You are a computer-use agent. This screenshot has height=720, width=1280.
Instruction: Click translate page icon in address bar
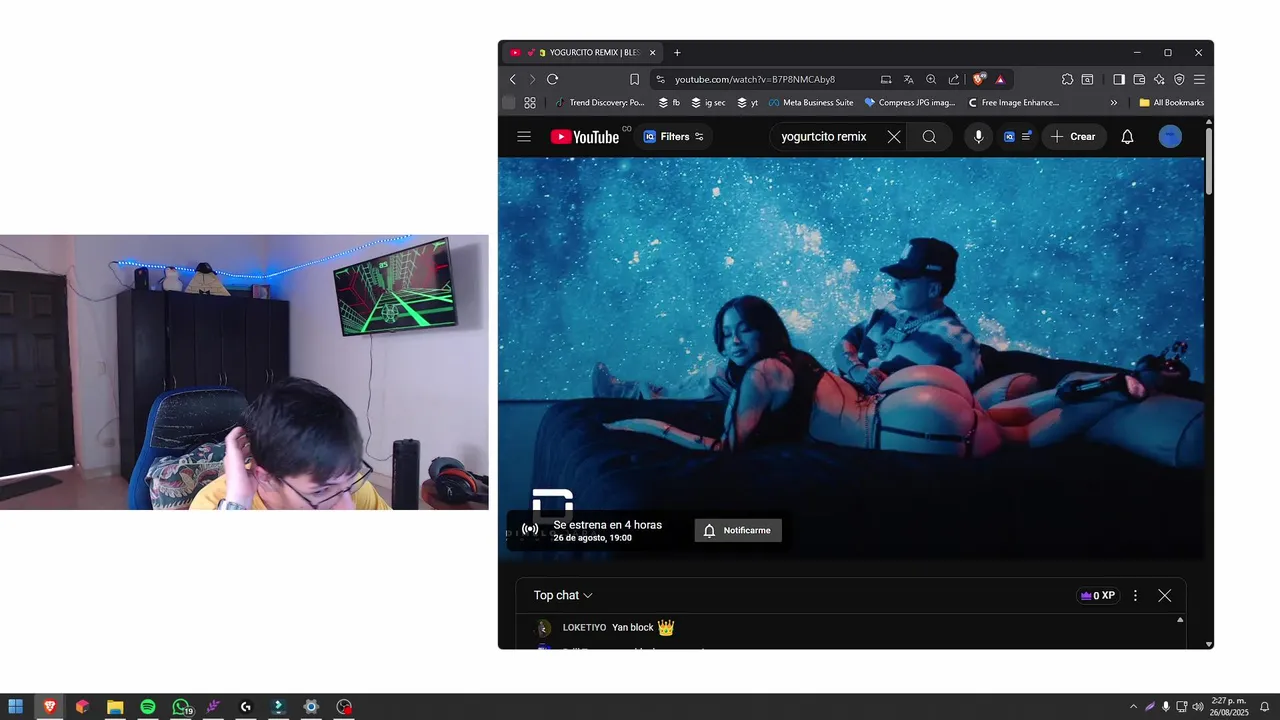pyautogui.click(x=908, y=79)
